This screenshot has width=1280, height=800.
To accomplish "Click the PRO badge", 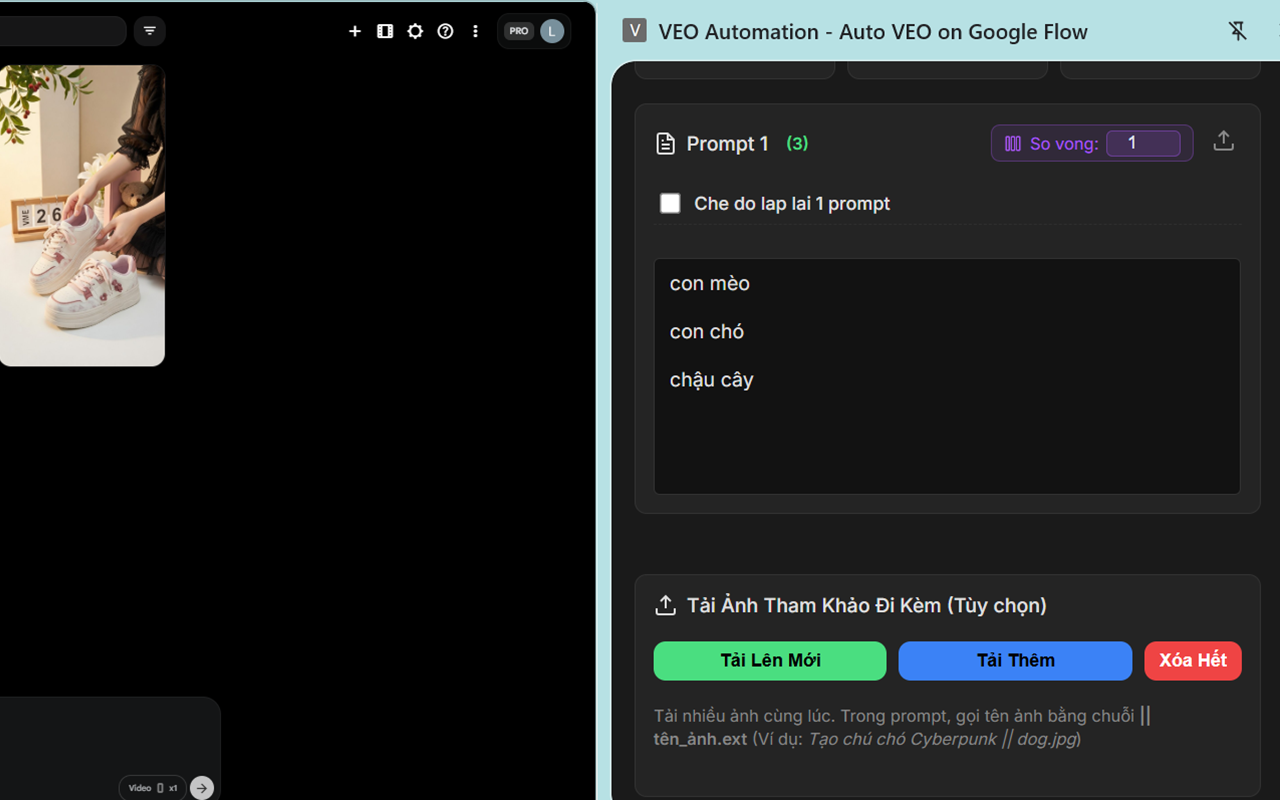I will coord(519,31).
